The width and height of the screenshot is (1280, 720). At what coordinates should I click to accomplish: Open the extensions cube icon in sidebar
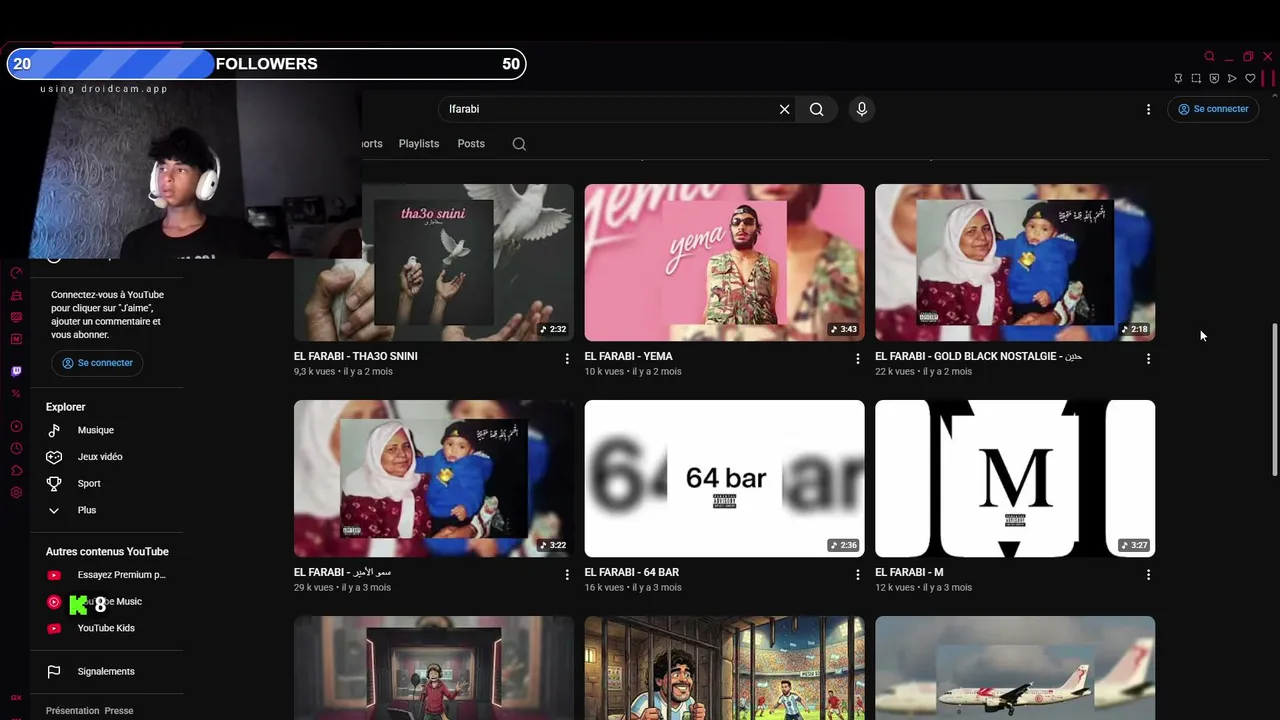click(x=16, y=471)
